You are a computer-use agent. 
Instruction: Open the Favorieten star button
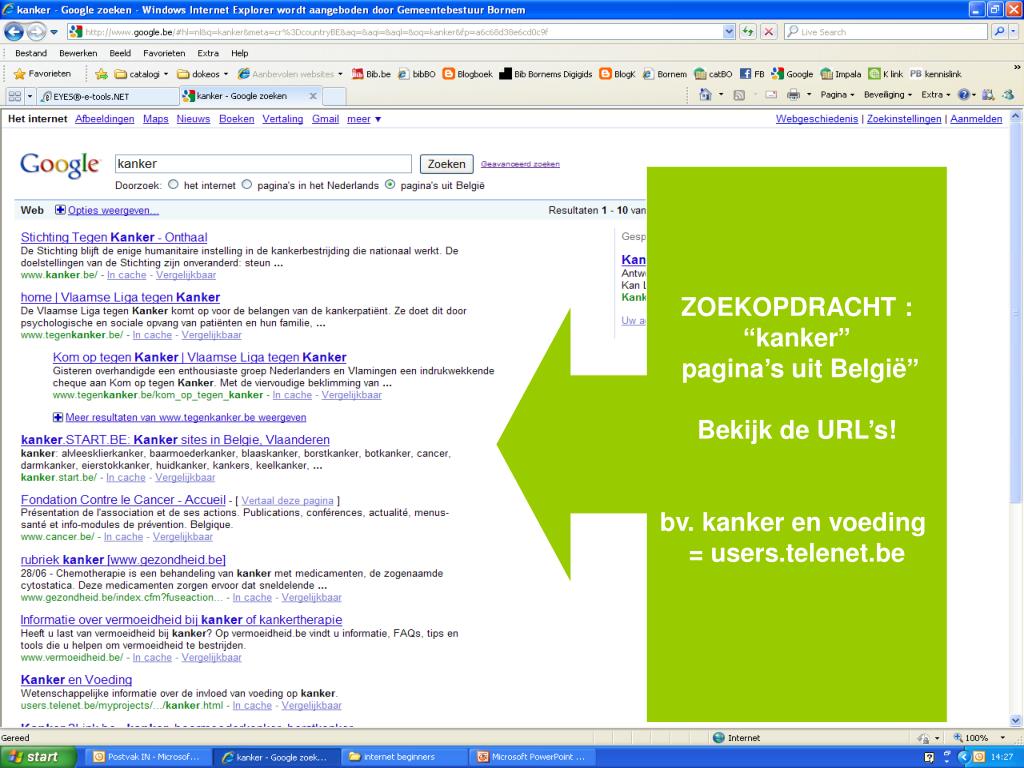point(42,74)
